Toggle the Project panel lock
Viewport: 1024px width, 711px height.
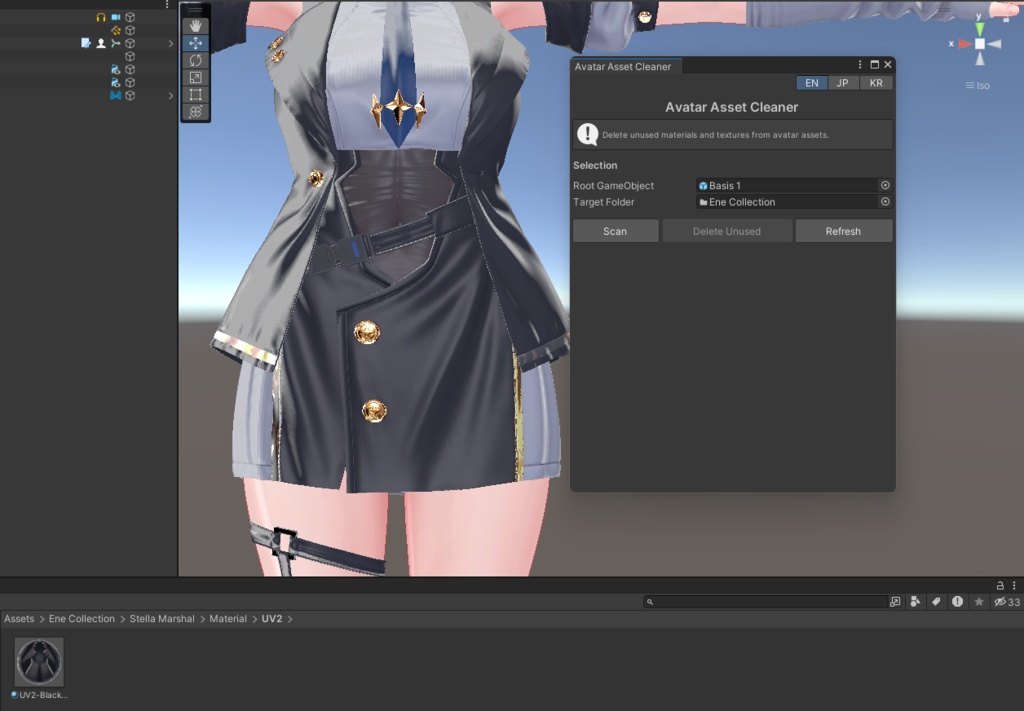click(x=1000, y=585)
